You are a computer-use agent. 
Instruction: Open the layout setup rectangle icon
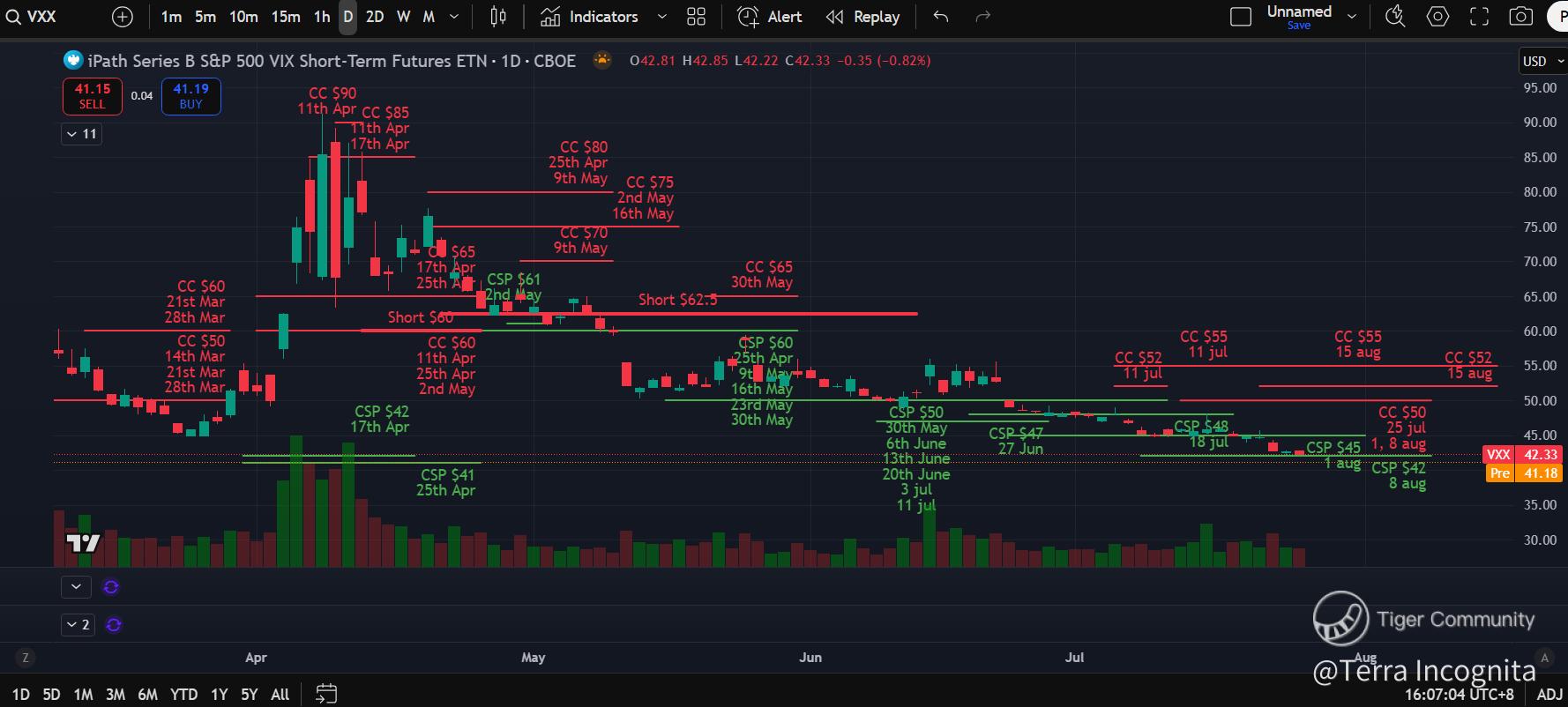click(x=1241, y=17)
